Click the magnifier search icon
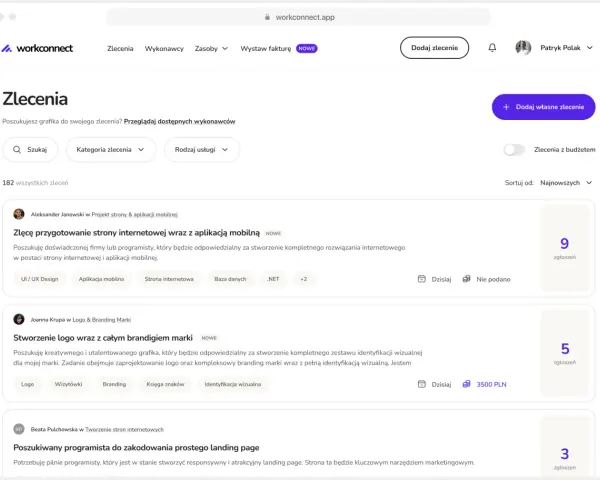The width and height of the screenshot is (600, 480). [x=17, y=150]
